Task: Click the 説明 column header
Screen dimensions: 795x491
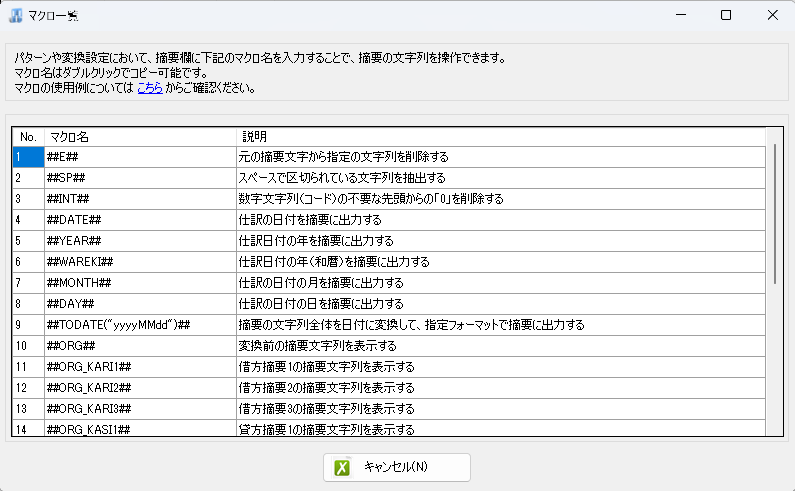Action: click(x=500, y=136)
